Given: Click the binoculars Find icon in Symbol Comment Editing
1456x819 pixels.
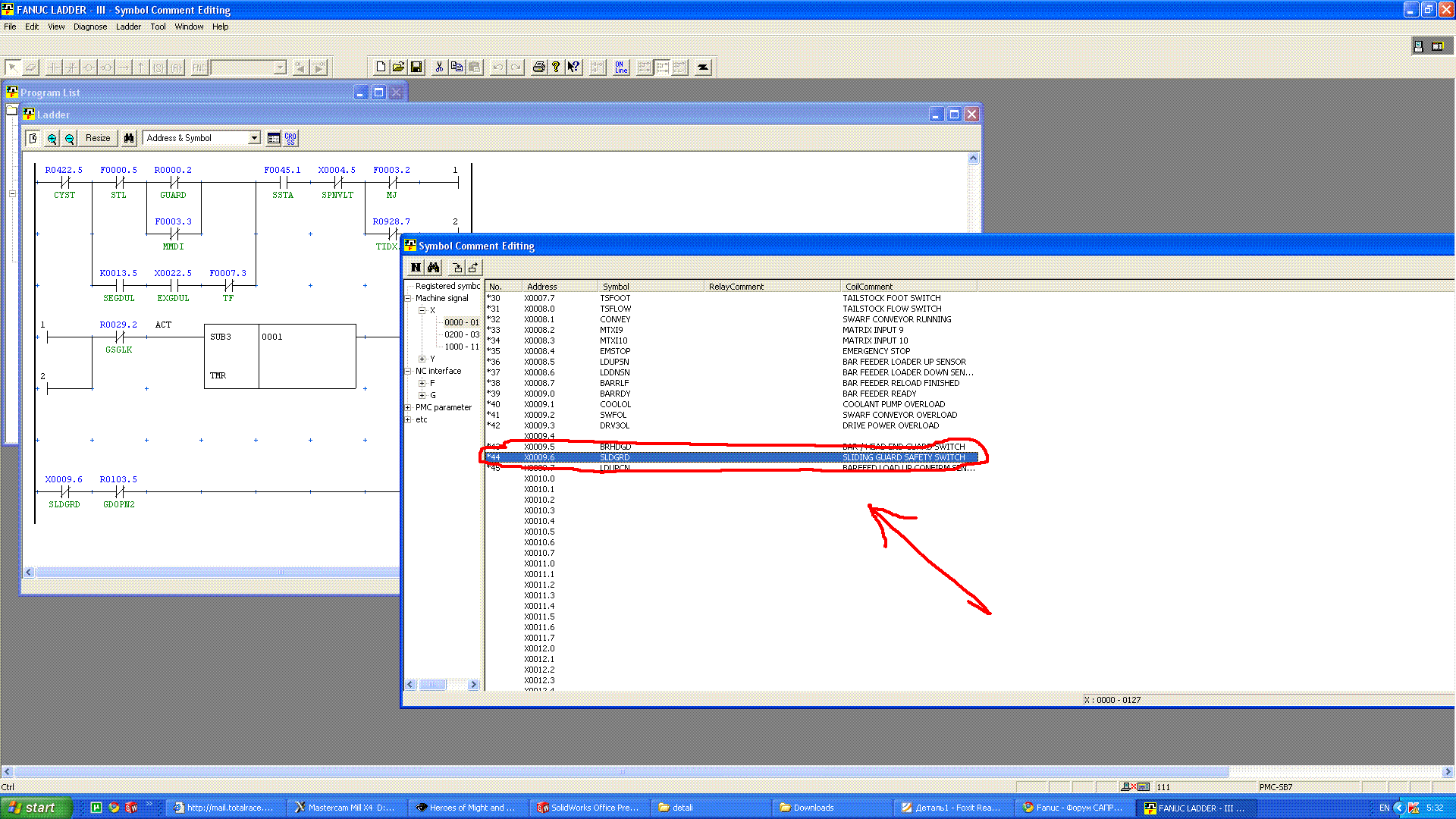Looking at the screenshot, I should click(x=433, y=268).
